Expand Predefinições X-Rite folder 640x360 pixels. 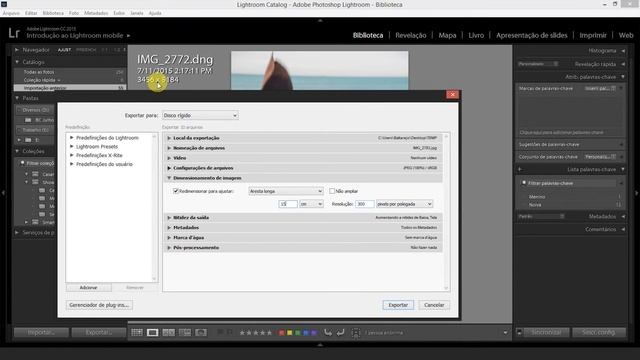[72, 155]
